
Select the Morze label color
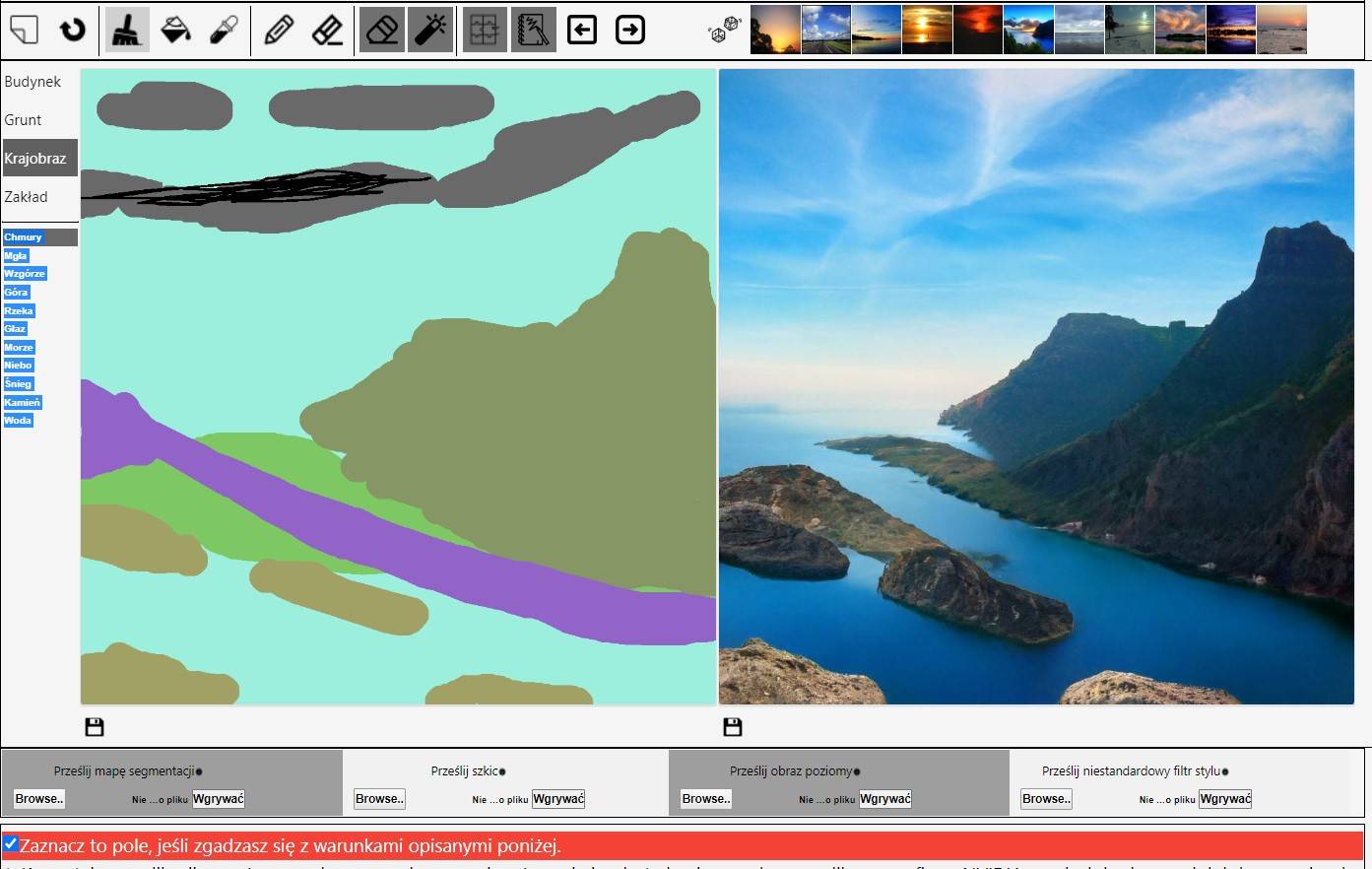19,348
